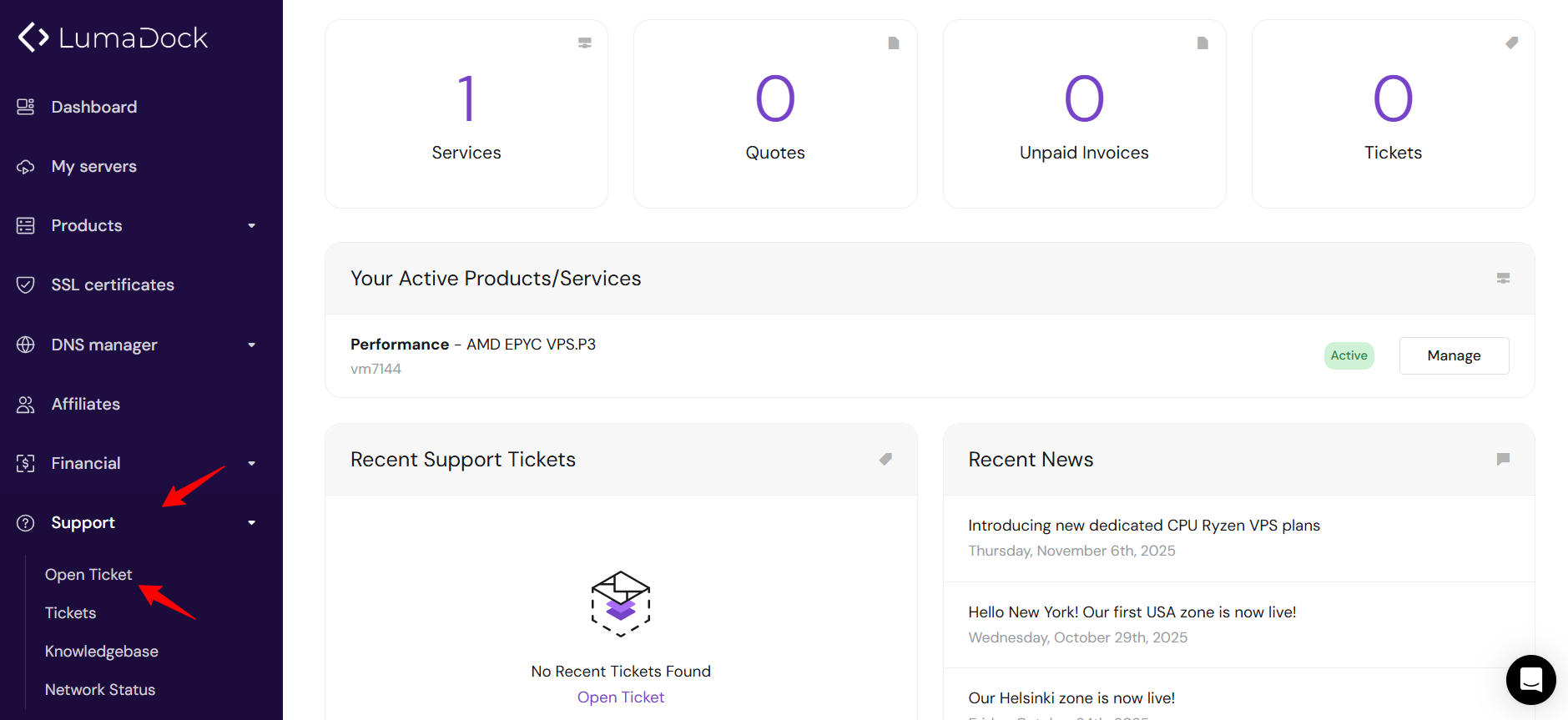
Task: Open Network Status under Support
Action: (x=100, y=689)
